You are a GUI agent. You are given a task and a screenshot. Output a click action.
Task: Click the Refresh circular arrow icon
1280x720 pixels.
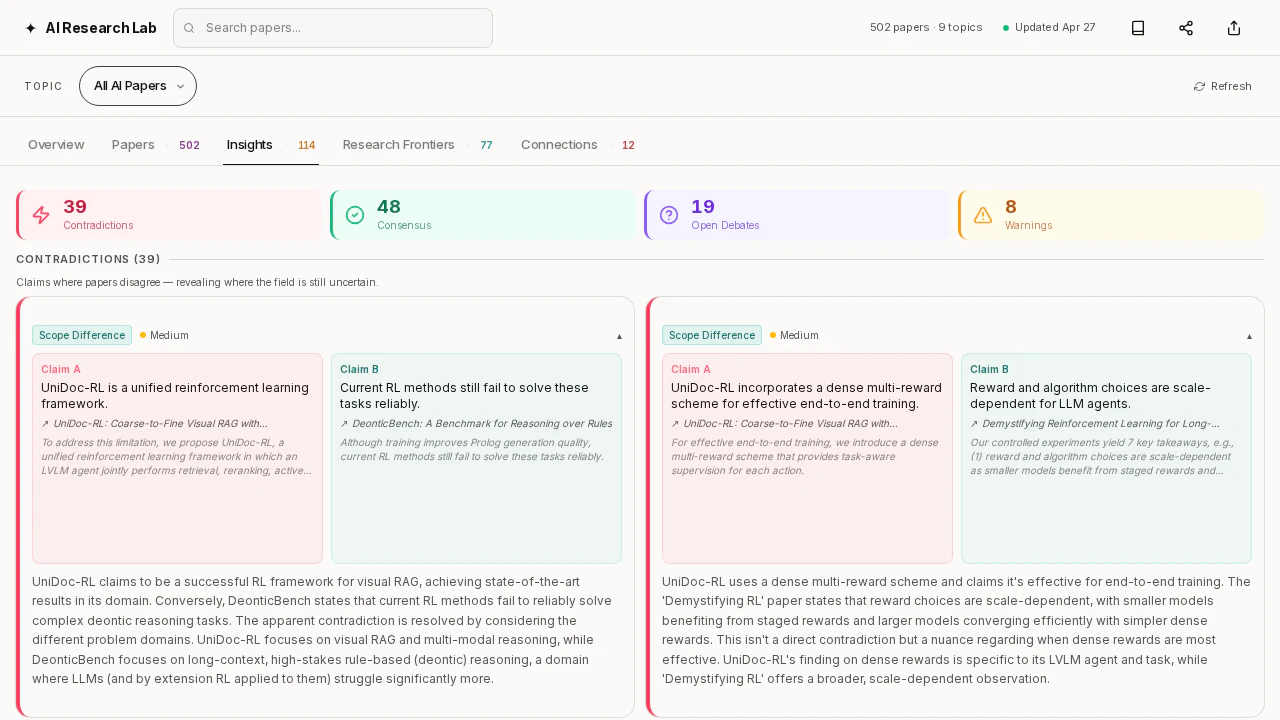[1199, 86]
